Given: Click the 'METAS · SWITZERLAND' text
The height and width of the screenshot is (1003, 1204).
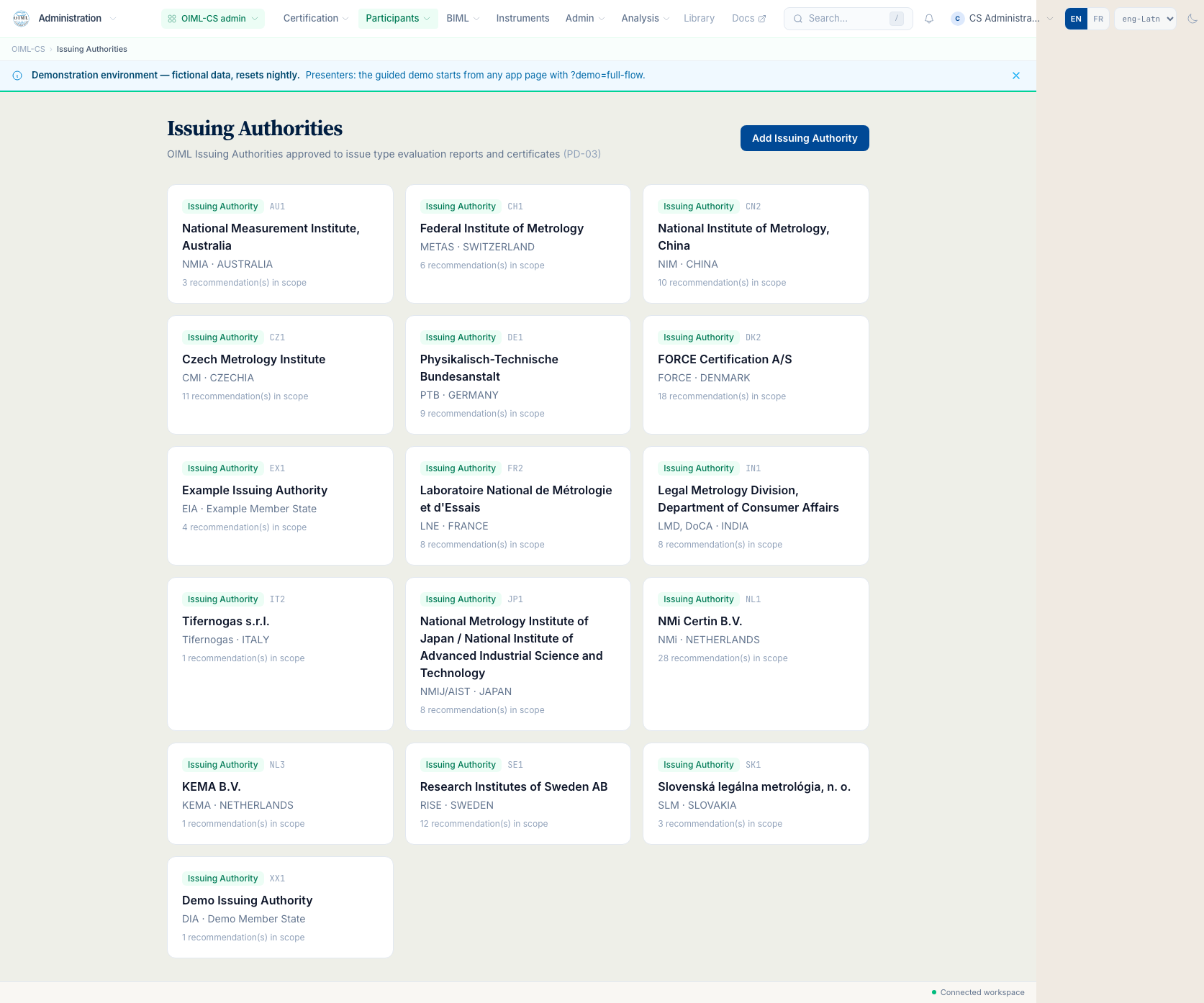Looking at the screenshot, I should click(x=477, y=247).
